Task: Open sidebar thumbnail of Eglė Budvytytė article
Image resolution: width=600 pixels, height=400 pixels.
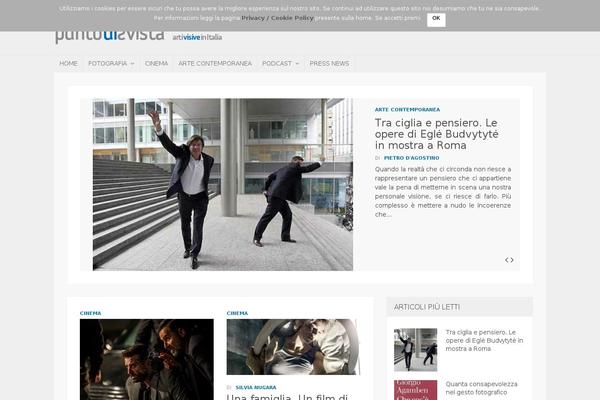Action: pos(416,349)
